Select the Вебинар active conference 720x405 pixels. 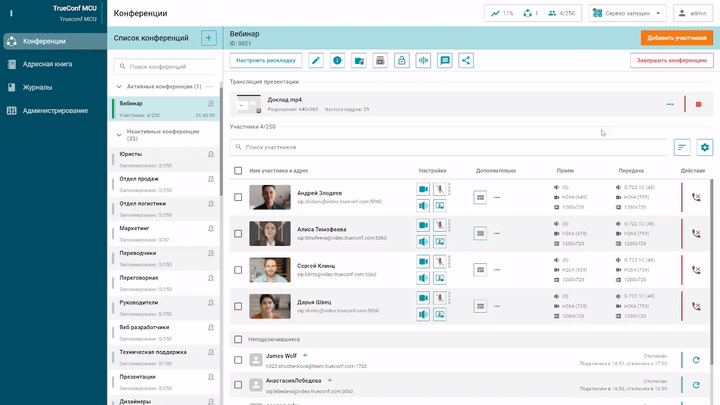point(165,109)
